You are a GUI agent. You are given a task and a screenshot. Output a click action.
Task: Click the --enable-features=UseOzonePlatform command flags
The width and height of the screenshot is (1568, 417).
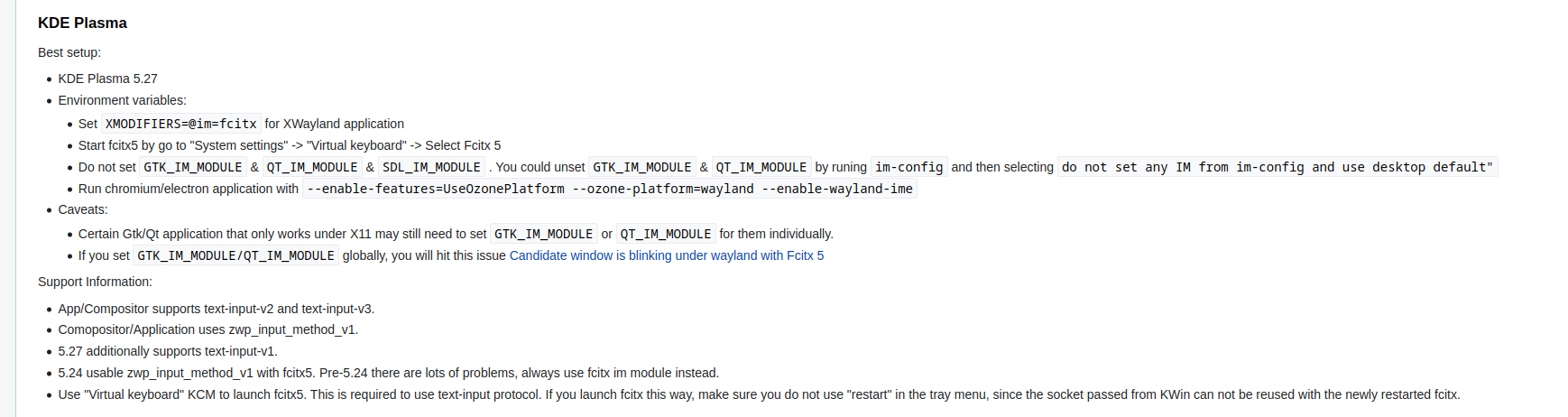(610, 189)
